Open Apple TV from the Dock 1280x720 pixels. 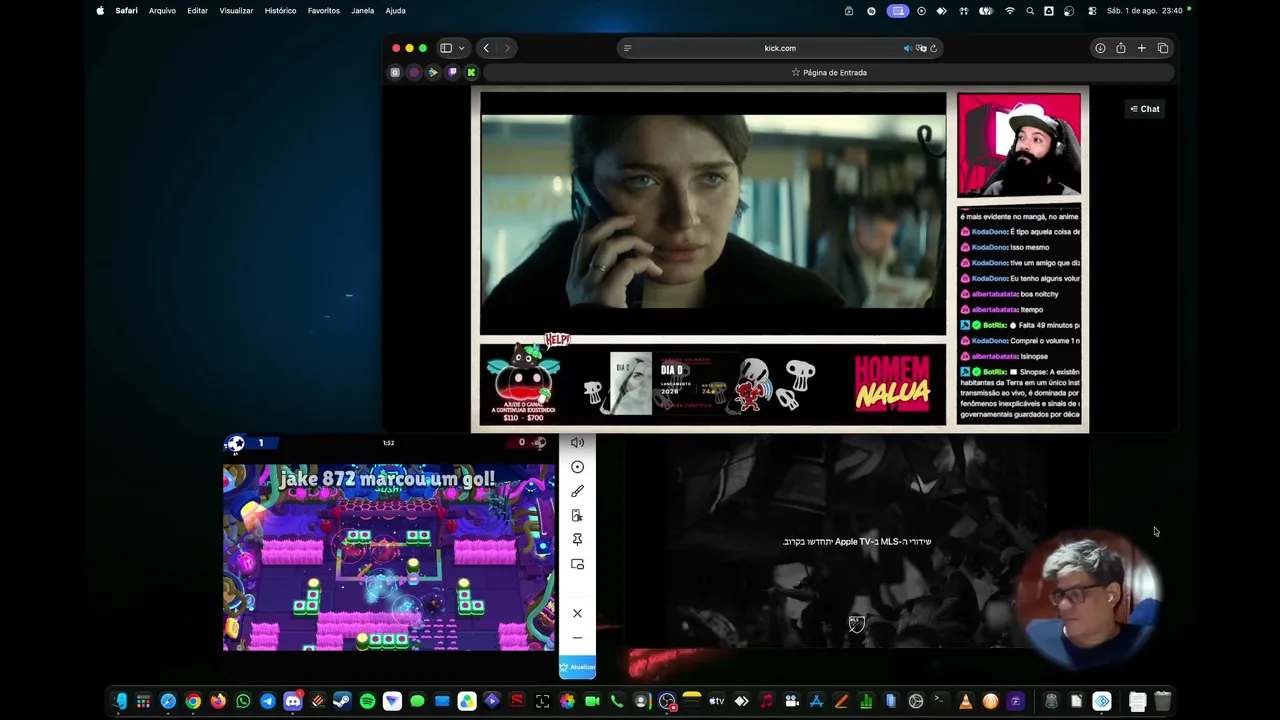716,701
